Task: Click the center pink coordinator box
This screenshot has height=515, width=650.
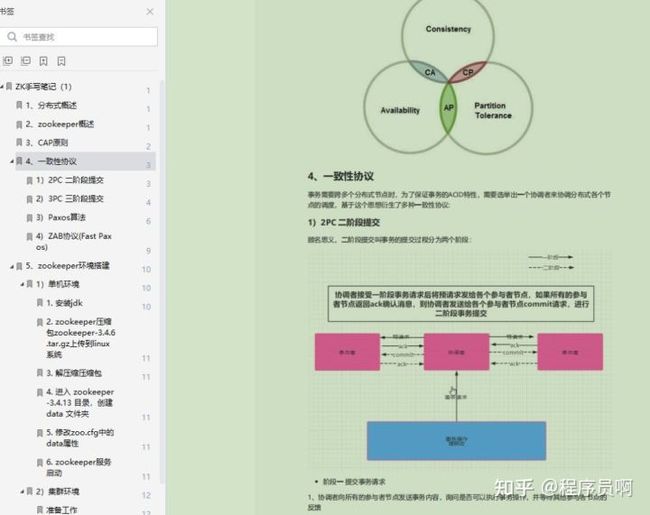Action: tap(456, 352)
